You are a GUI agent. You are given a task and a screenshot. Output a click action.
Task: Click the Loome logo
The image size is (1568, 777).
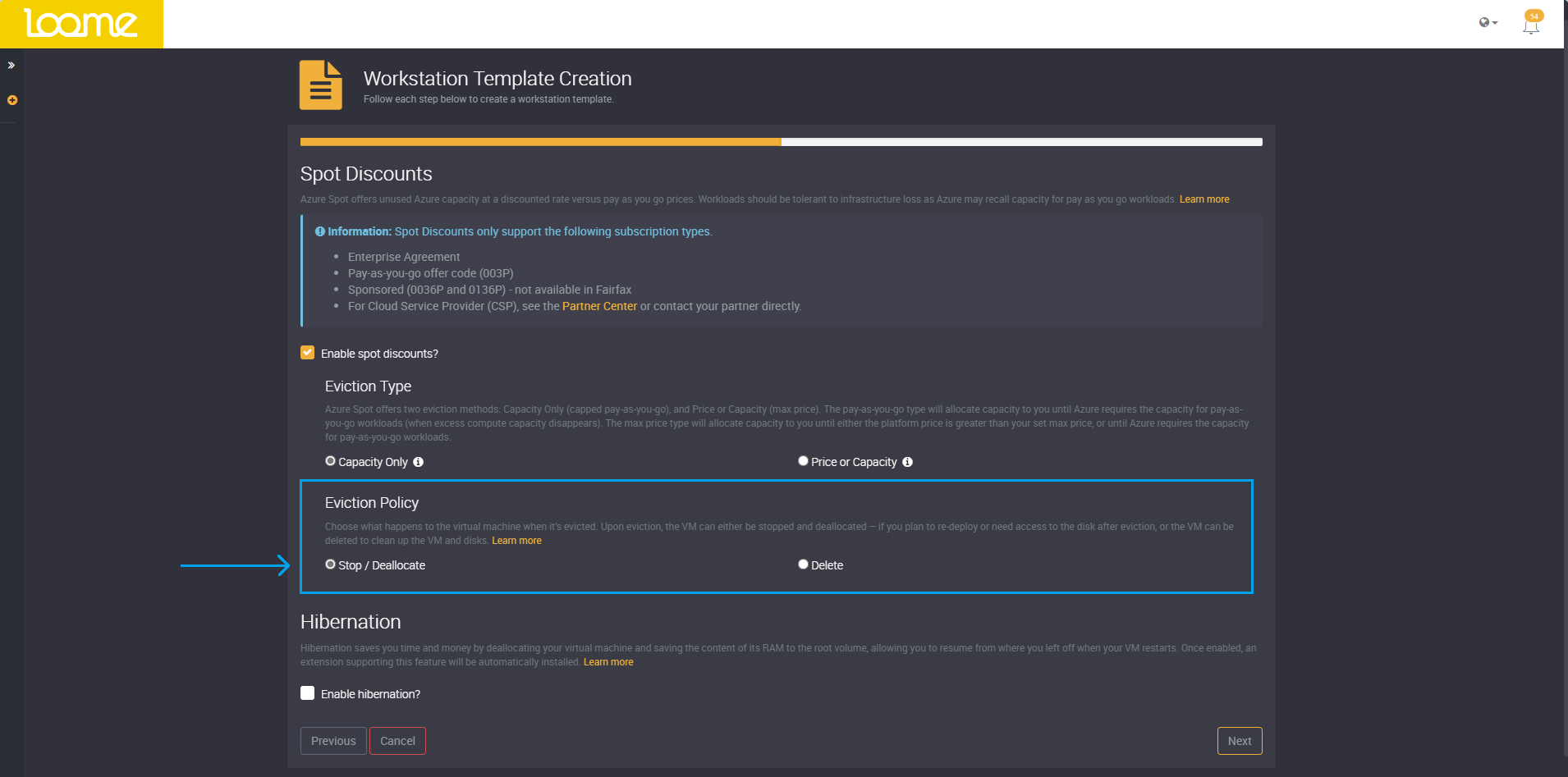tap(81, 24)
